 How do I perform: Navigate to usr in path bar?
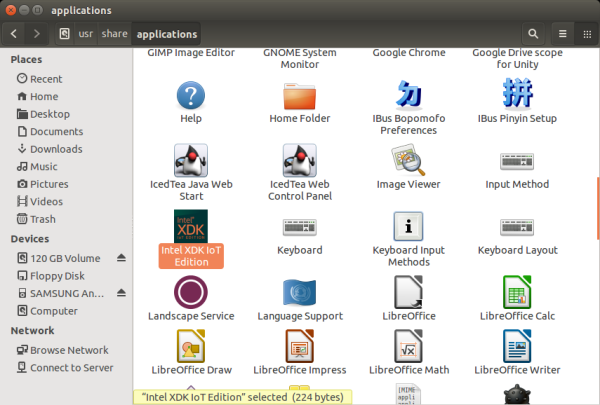pos(86,34)
